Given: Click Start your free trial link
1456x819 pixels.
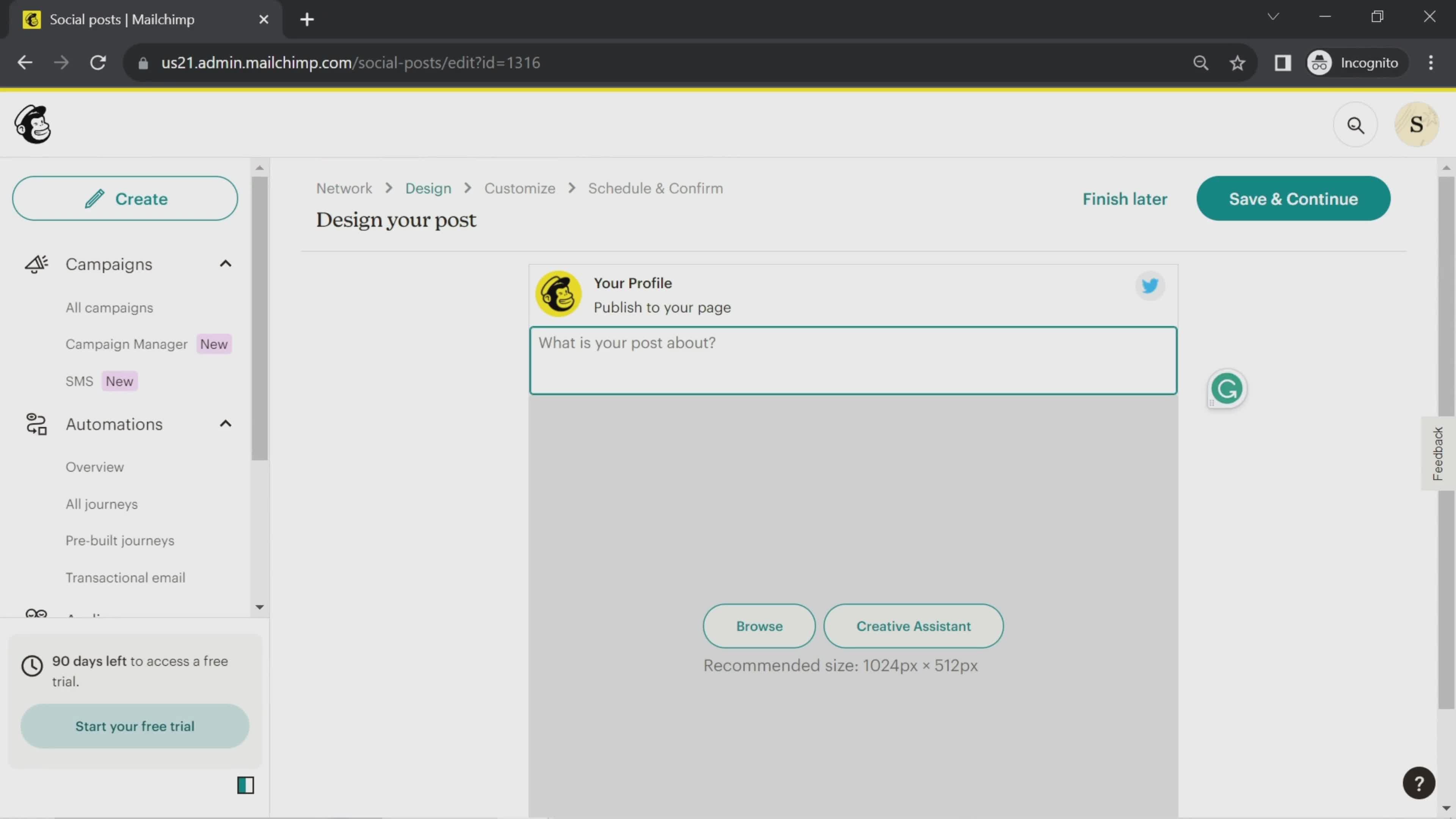Looking at the screenshot, I should [x=135, y=725].
